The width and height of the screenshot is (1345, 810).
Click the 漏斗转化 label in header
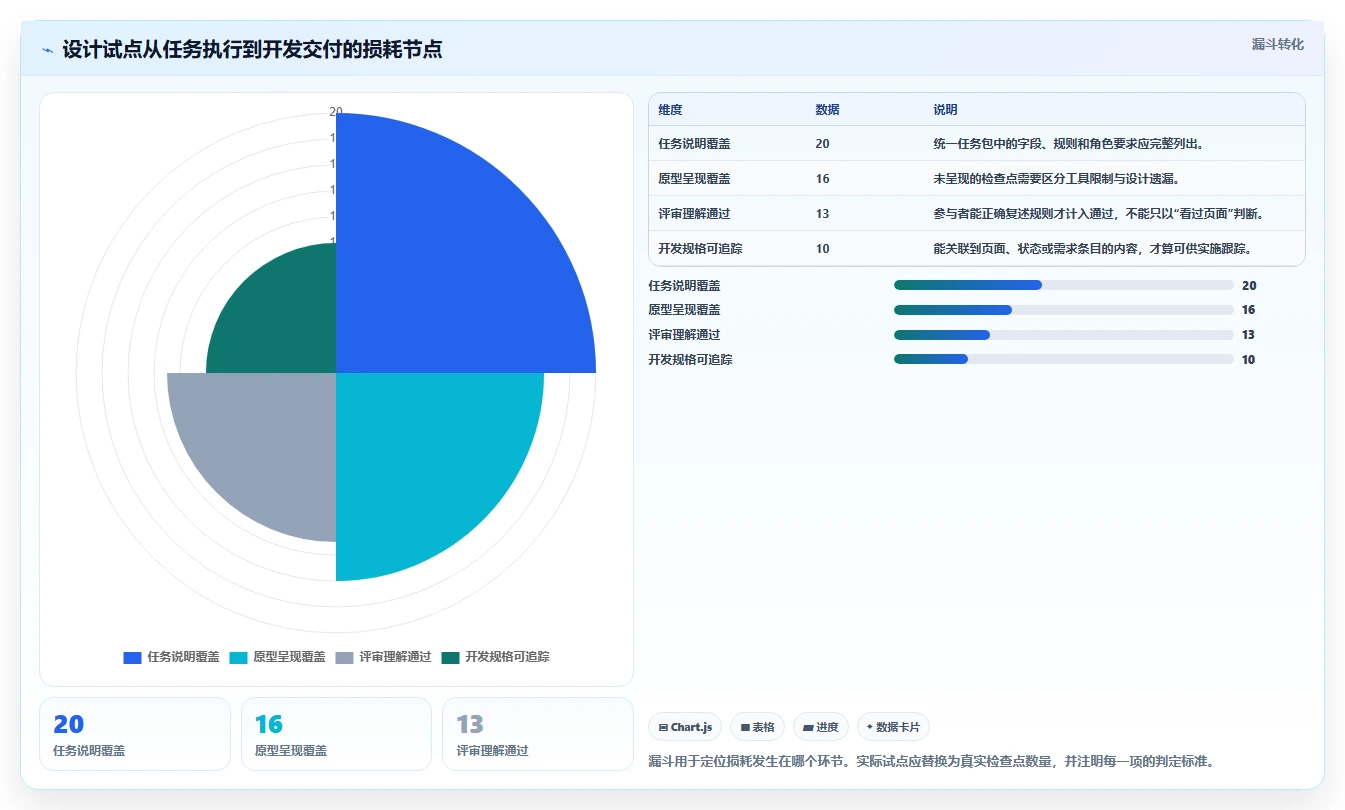pos(1278,45)
